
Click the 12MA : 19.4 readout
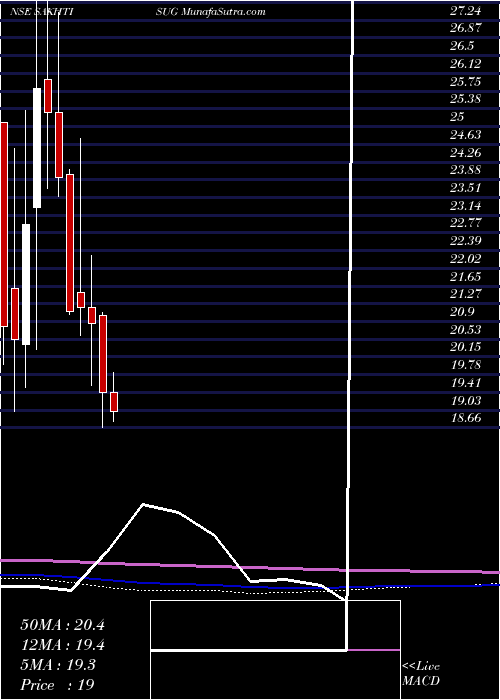tap(62, 645)
